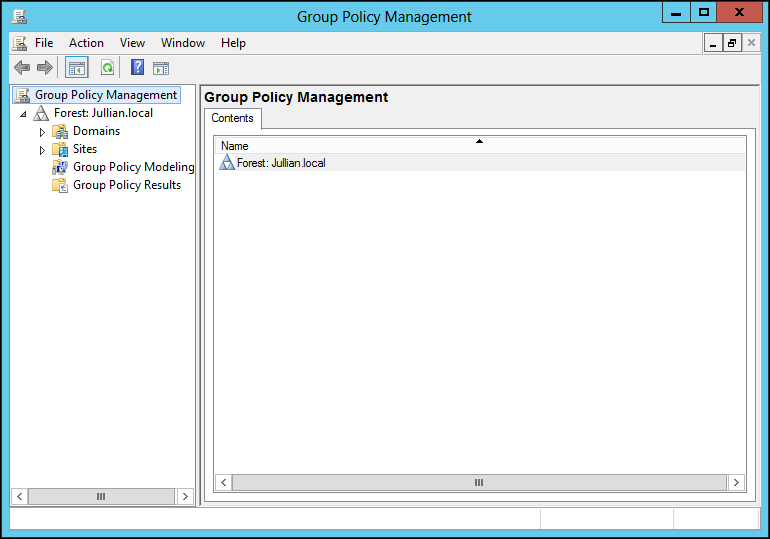Select the Group Policy Management root node
Image resolution: width=770 pixels, height=539 pixels.
pos(105,95)
